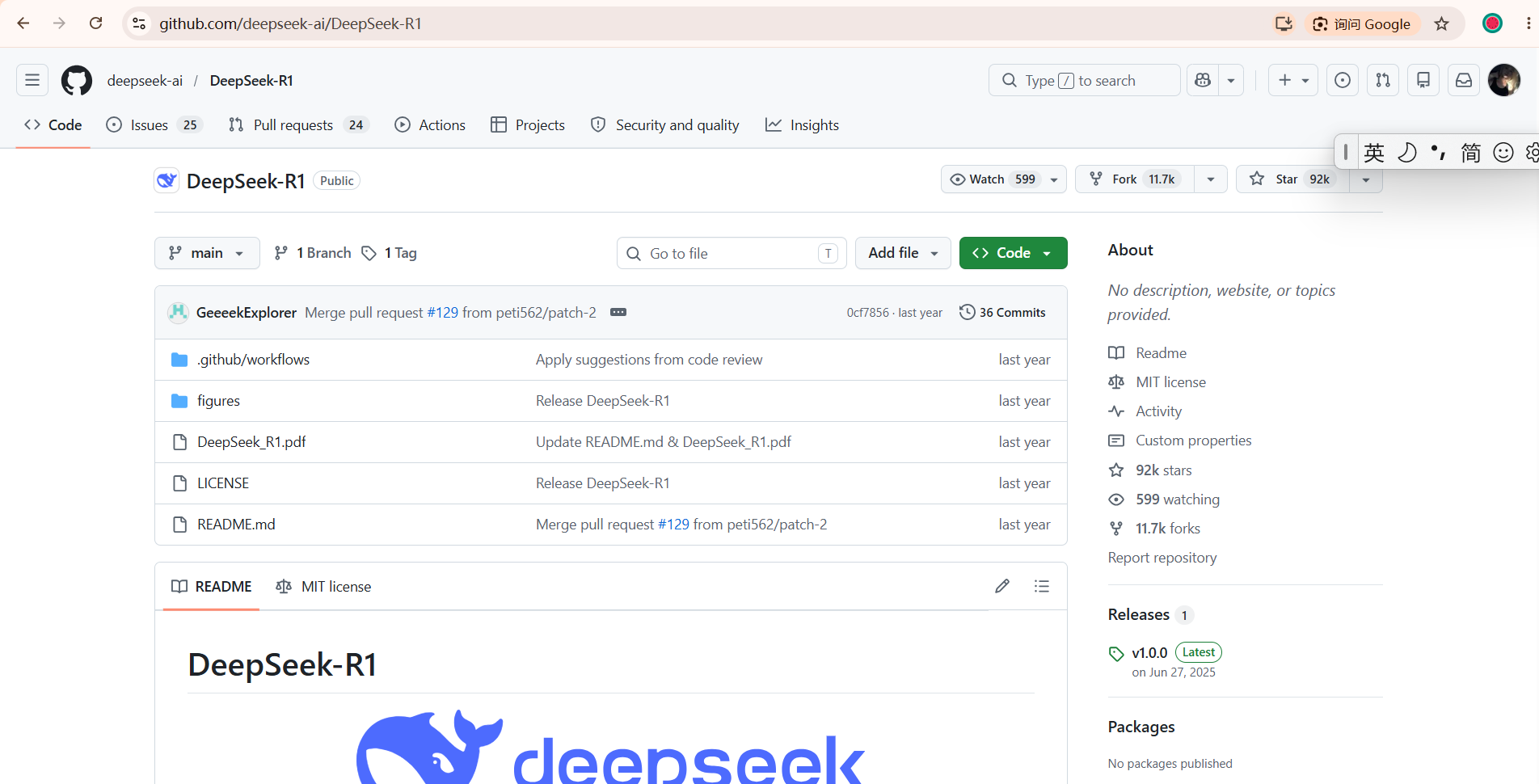Open Copilot options dropdown arrow
Viewport: 1539px width, 784px height.
(1231, 80)
